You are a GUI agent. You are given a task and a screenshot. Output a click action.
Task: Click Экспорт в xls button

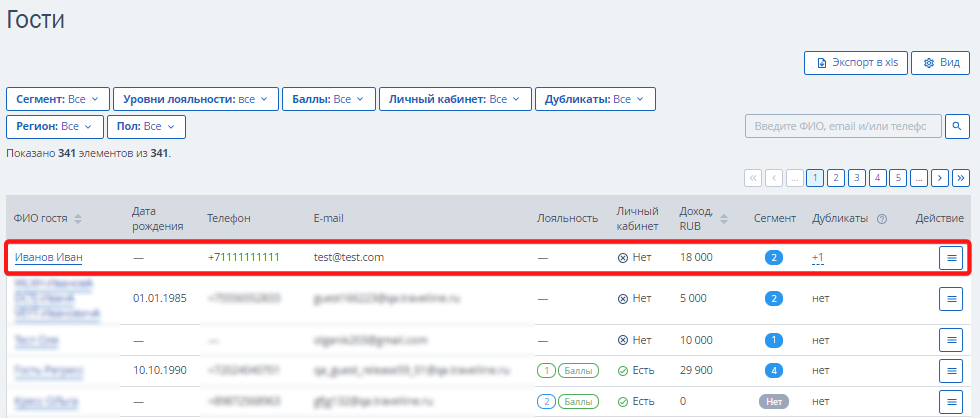(x=856, y=62)
